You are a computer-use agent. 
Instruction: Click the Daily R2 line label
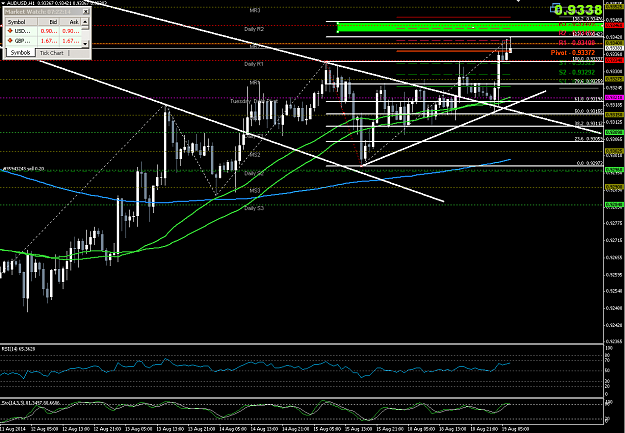pos(254,29)
